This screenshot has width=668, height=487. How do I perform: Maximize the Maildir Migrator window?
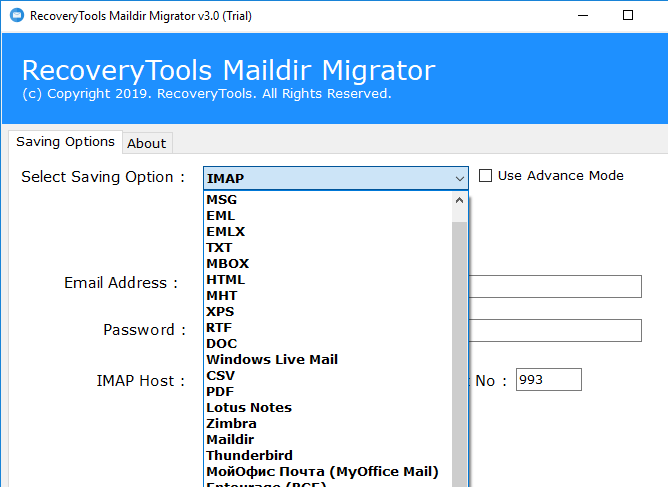point(628,15)
